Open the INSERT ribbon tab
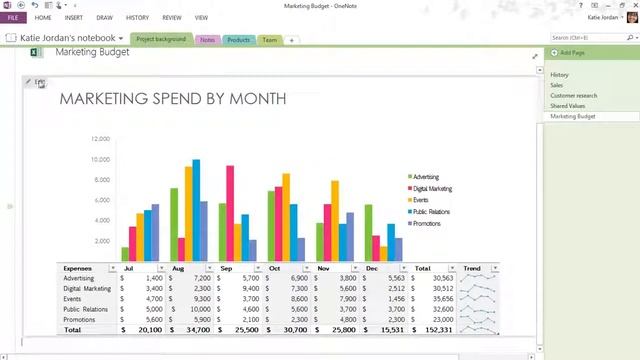Screen dimensions: 640x360 click(73, 18)
